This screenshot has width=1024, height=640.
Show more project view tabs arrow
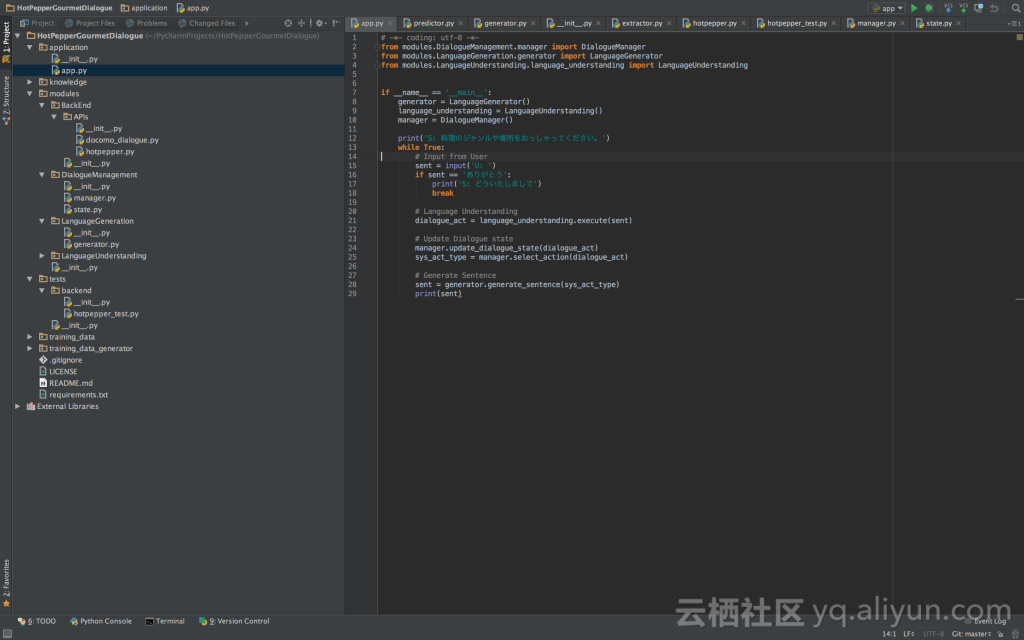[x=247, y=23]
